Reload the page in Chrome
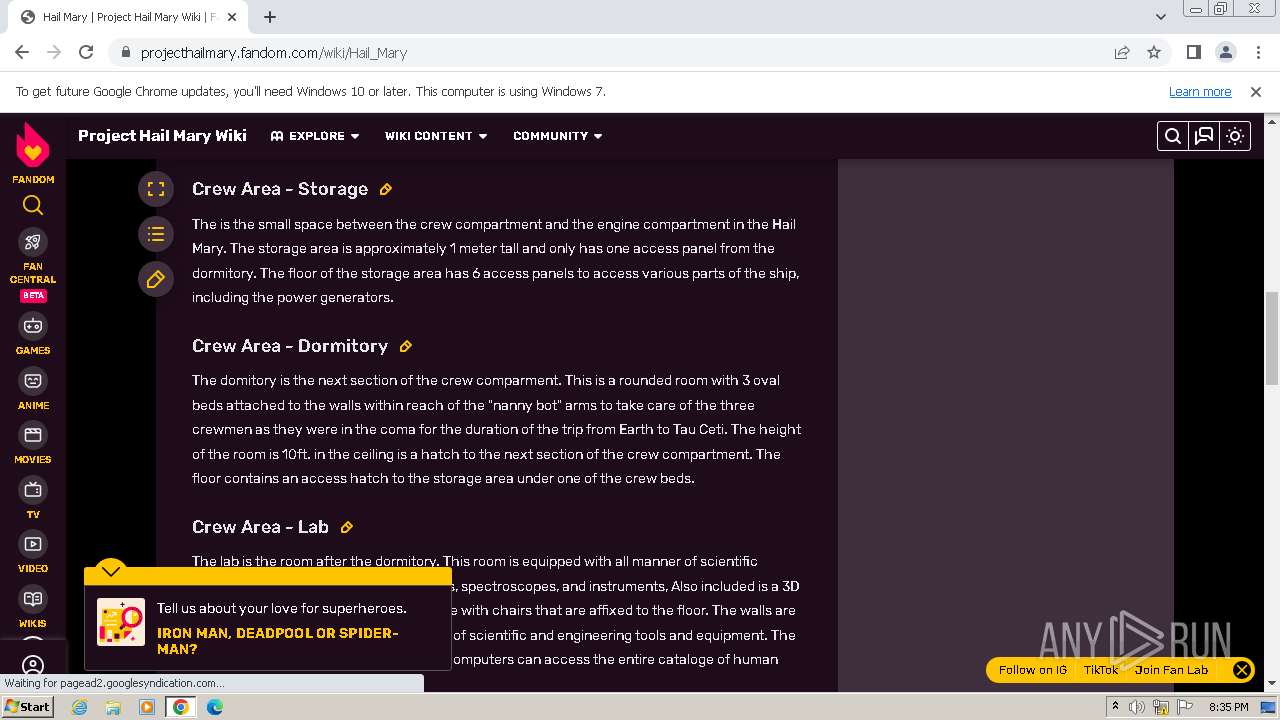The image size is (1280, 720). coord(86,52)
